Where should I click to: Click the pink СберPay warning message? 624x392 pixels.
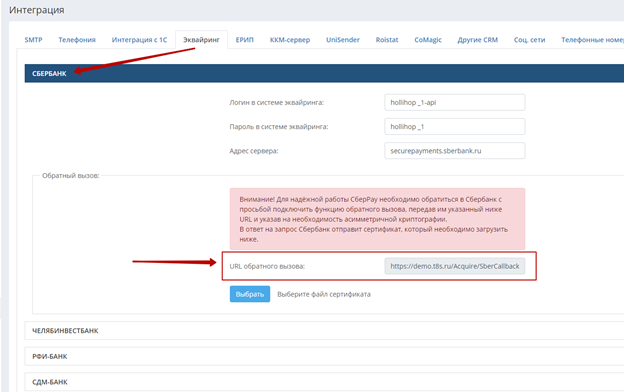(x=377, y=219)
